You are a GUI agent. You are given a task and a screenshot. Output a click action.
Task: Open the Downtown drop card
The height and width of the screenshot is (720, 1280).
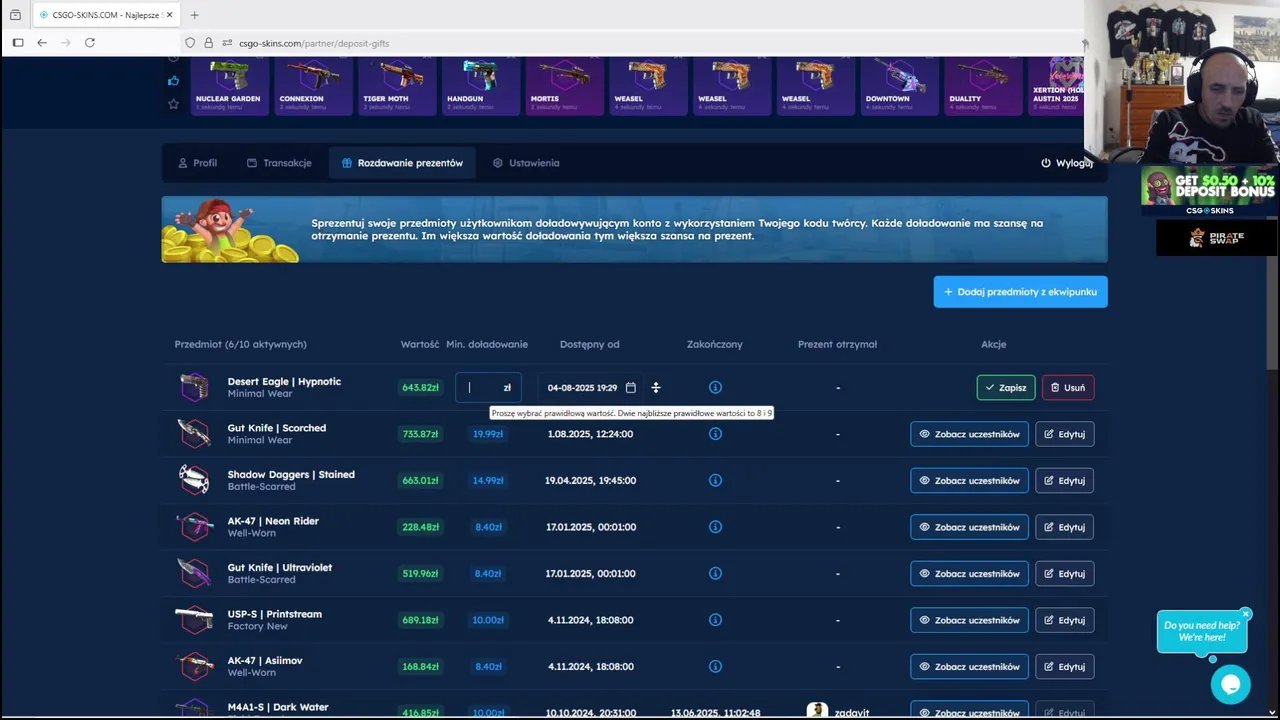coord(899,86)
